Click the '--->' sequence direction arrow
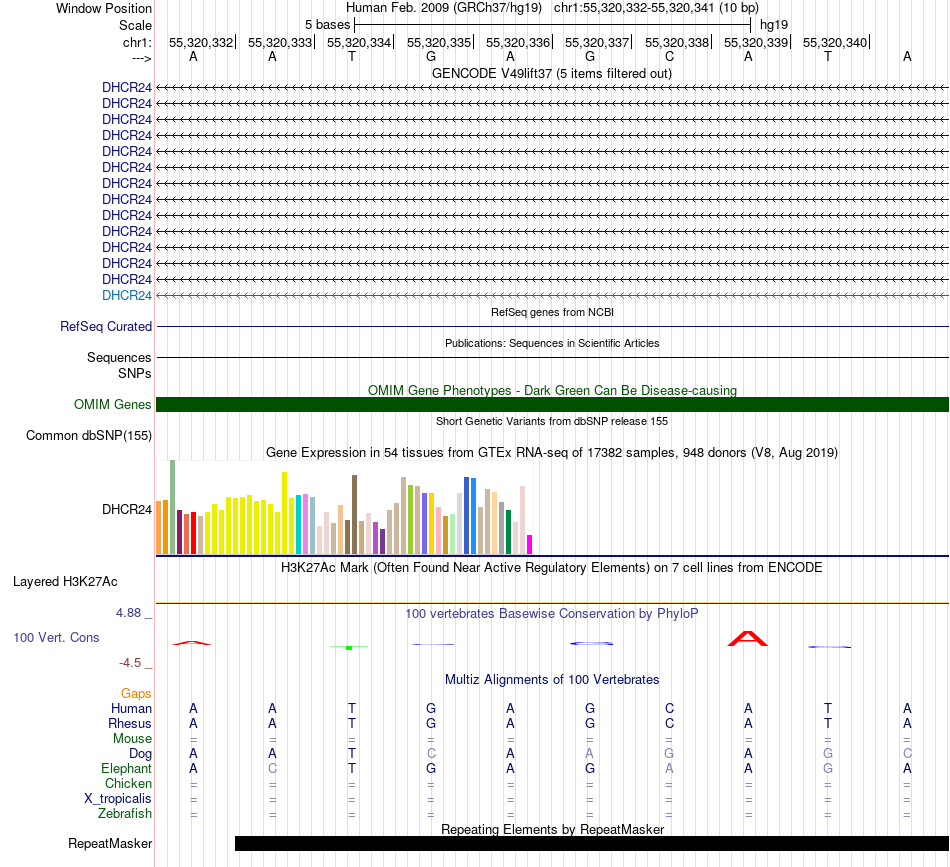Viewport: 950px width, 867px height. click(141, 58)
